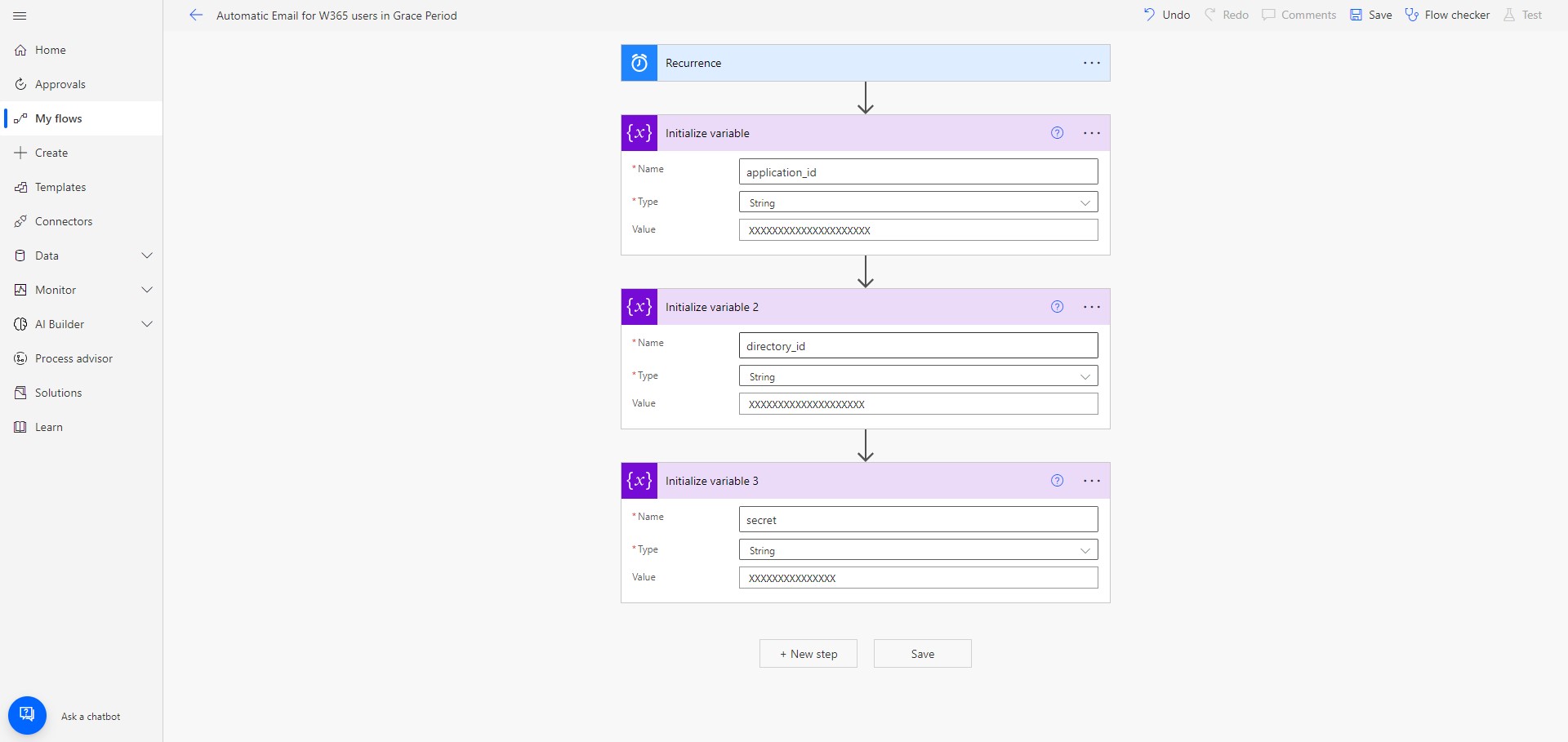
Task: Open the Recurrence ellipsis menu
Action: click(x=1091, y=63)
